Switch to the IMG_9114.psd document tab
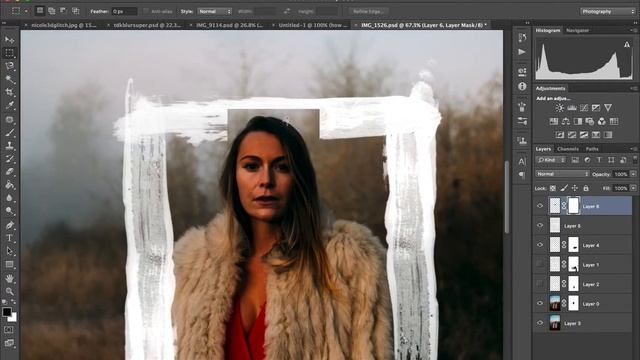The image size is (640, 360). point(229,25)
